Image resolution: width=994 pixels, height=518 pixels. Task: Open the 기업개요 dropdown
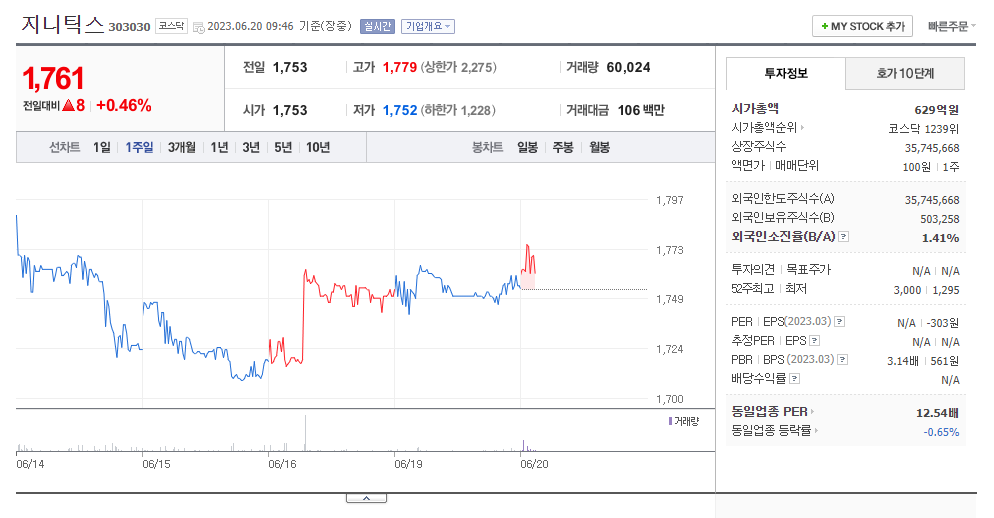pyautogui.click(x=428, y=26)
